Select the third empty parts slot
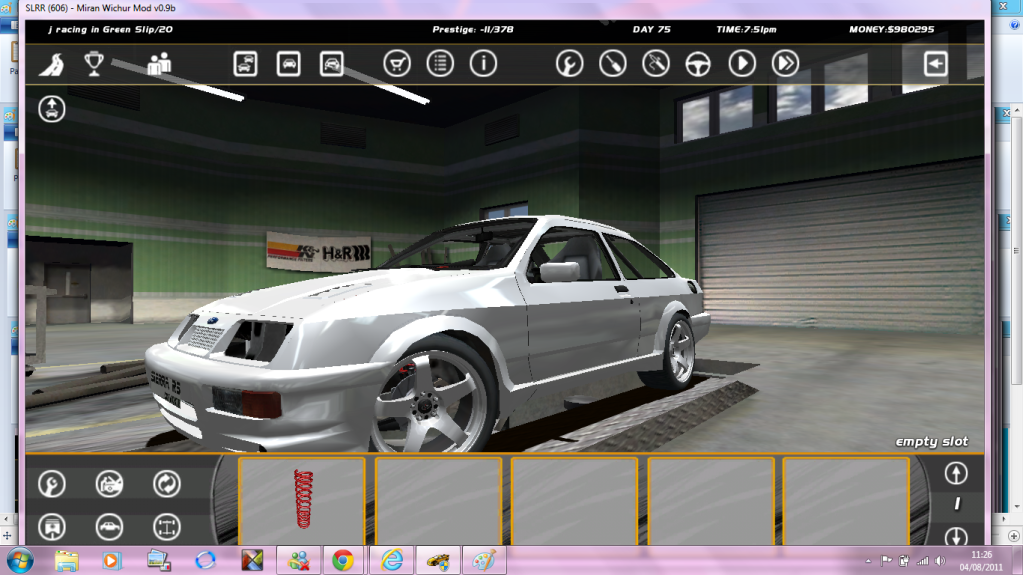Viewport: 1023px width, 575px height. (x=574, y=501)
